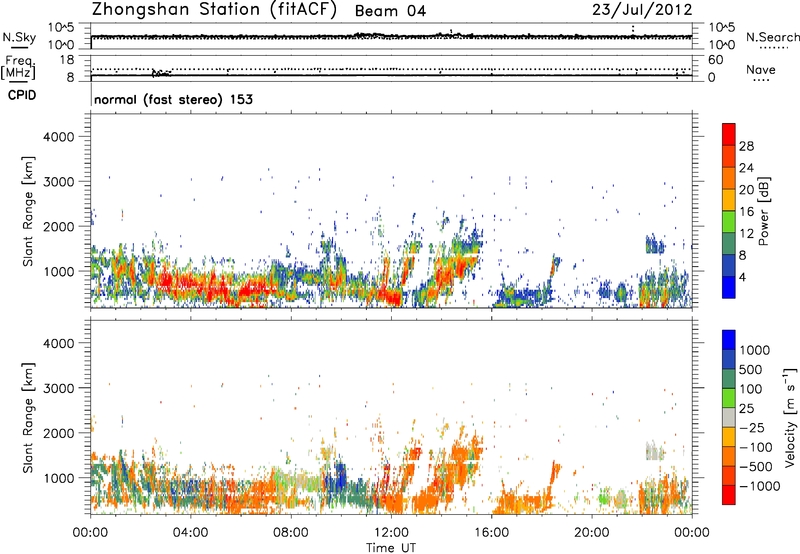The height and width of the screenshot is (554, 800).
Task: Click the "08:00" time axis tick
Action: [x=291, y=533]
